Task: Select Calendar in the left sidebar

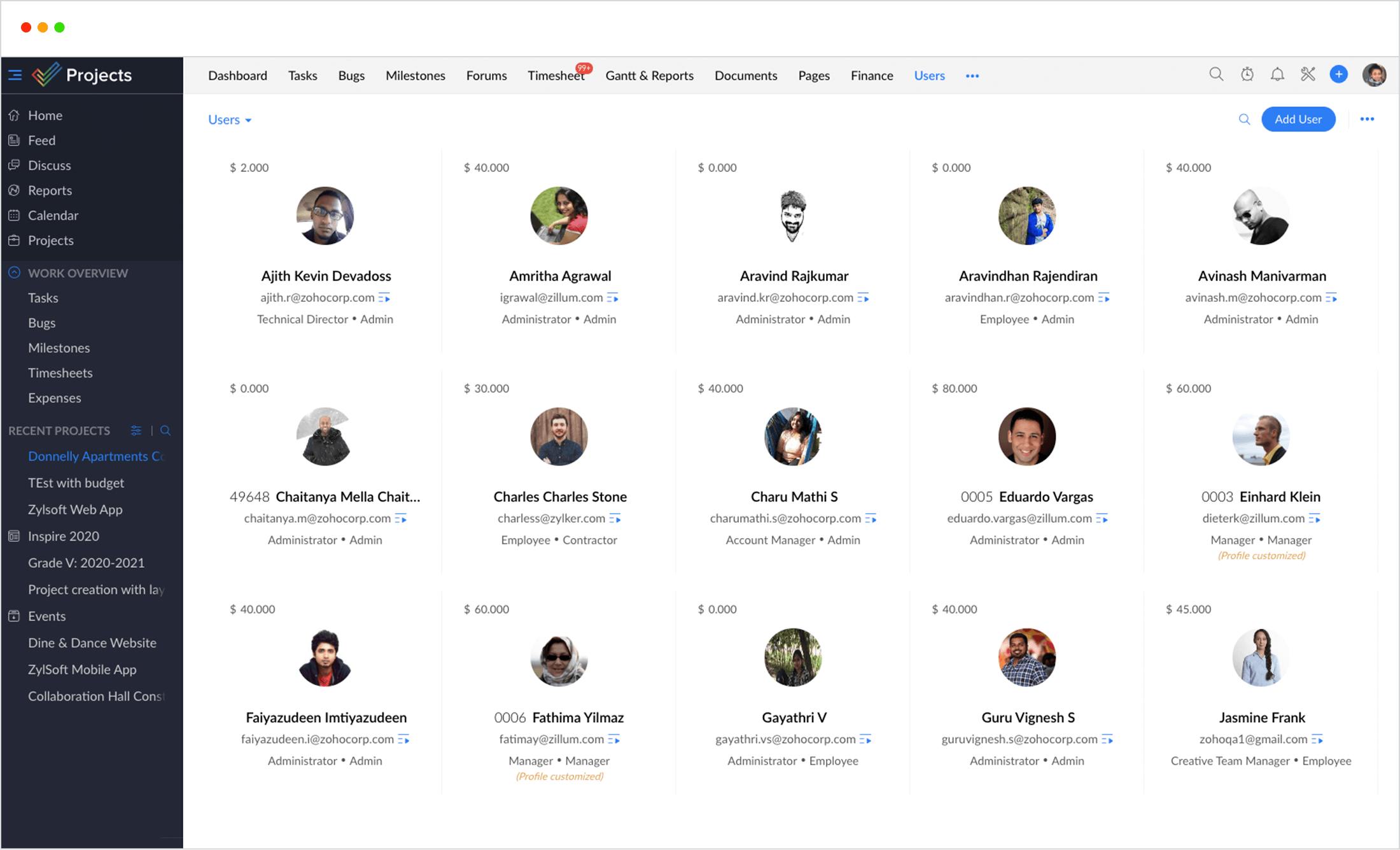Action: coord(53,215)
